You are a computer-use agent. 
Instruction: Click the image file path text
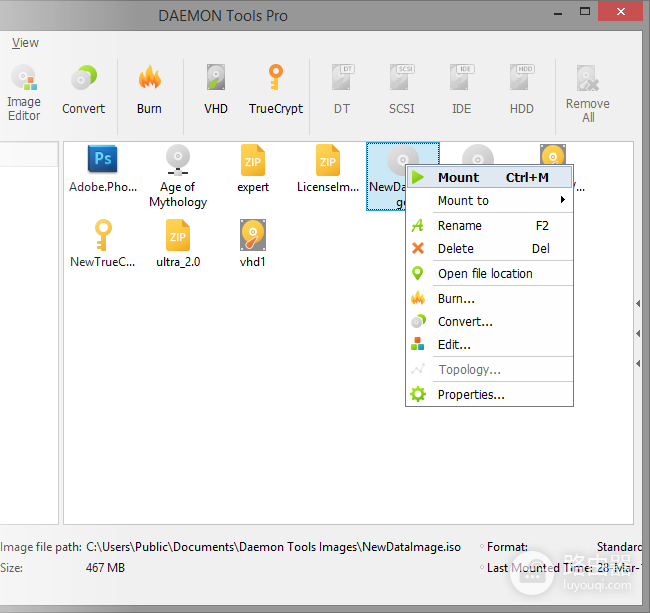pos(273,547)
